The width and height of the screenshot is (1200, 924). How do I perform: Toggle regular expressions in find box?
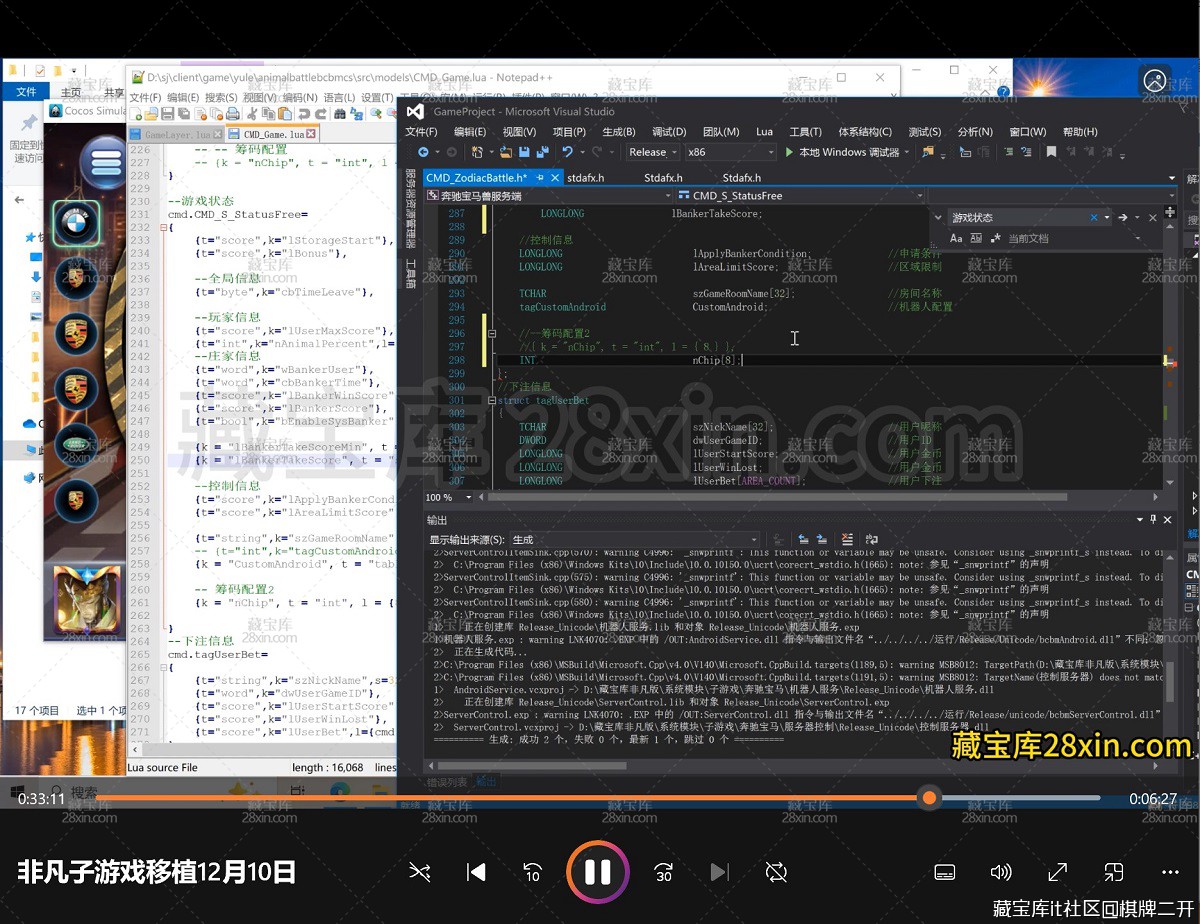coord(995,239)
